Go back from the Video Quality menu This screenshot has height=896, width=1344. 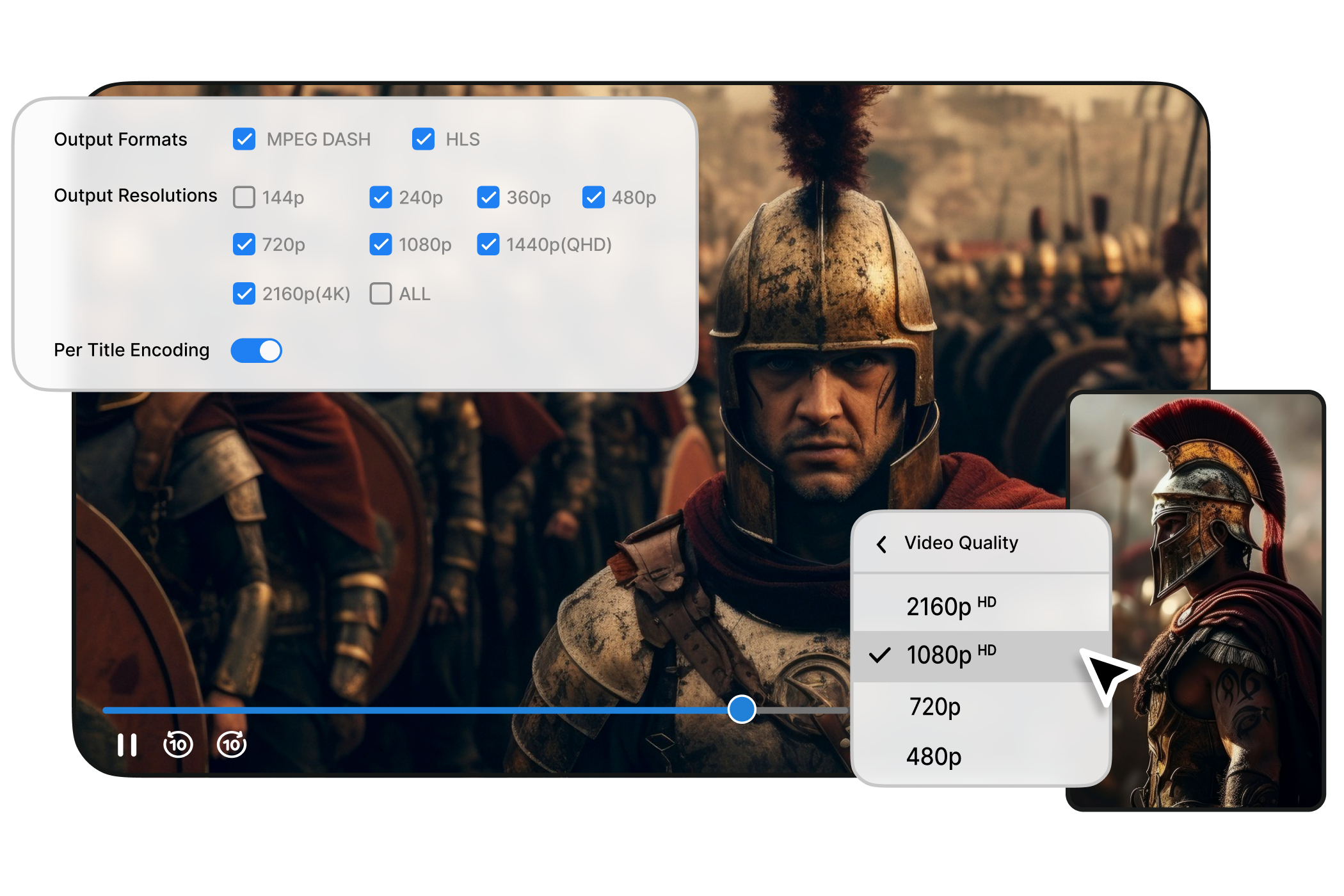pyautogui.click(x=882, y=544)
